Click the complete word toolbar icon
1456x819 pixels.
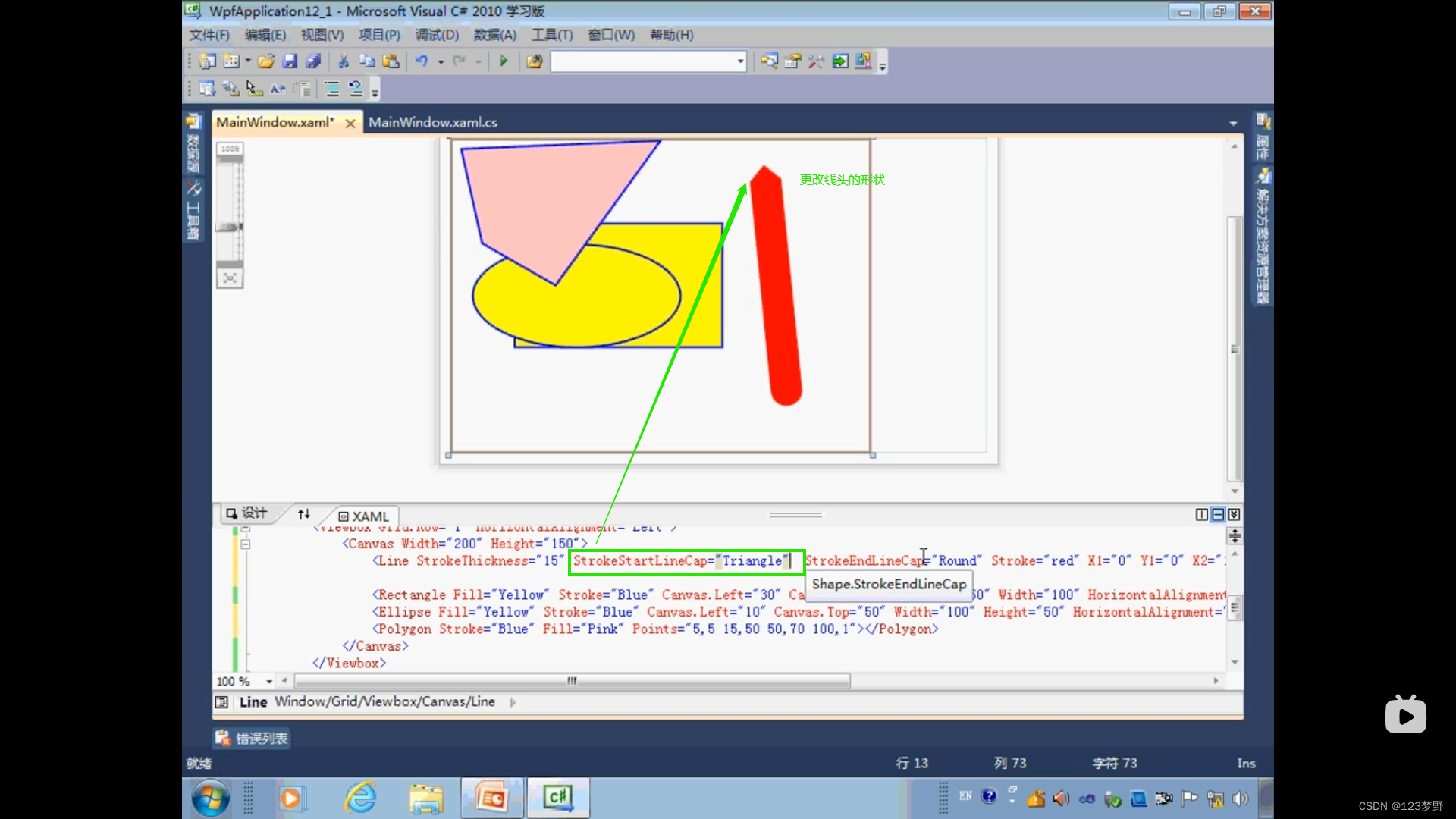click(x=278, y=89)
